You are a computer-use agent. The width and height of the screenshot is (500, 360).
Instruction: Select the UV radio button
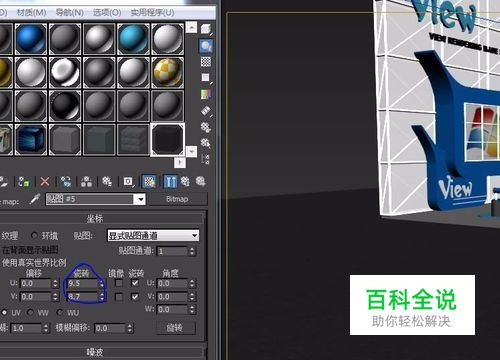(x=4, y=313)
